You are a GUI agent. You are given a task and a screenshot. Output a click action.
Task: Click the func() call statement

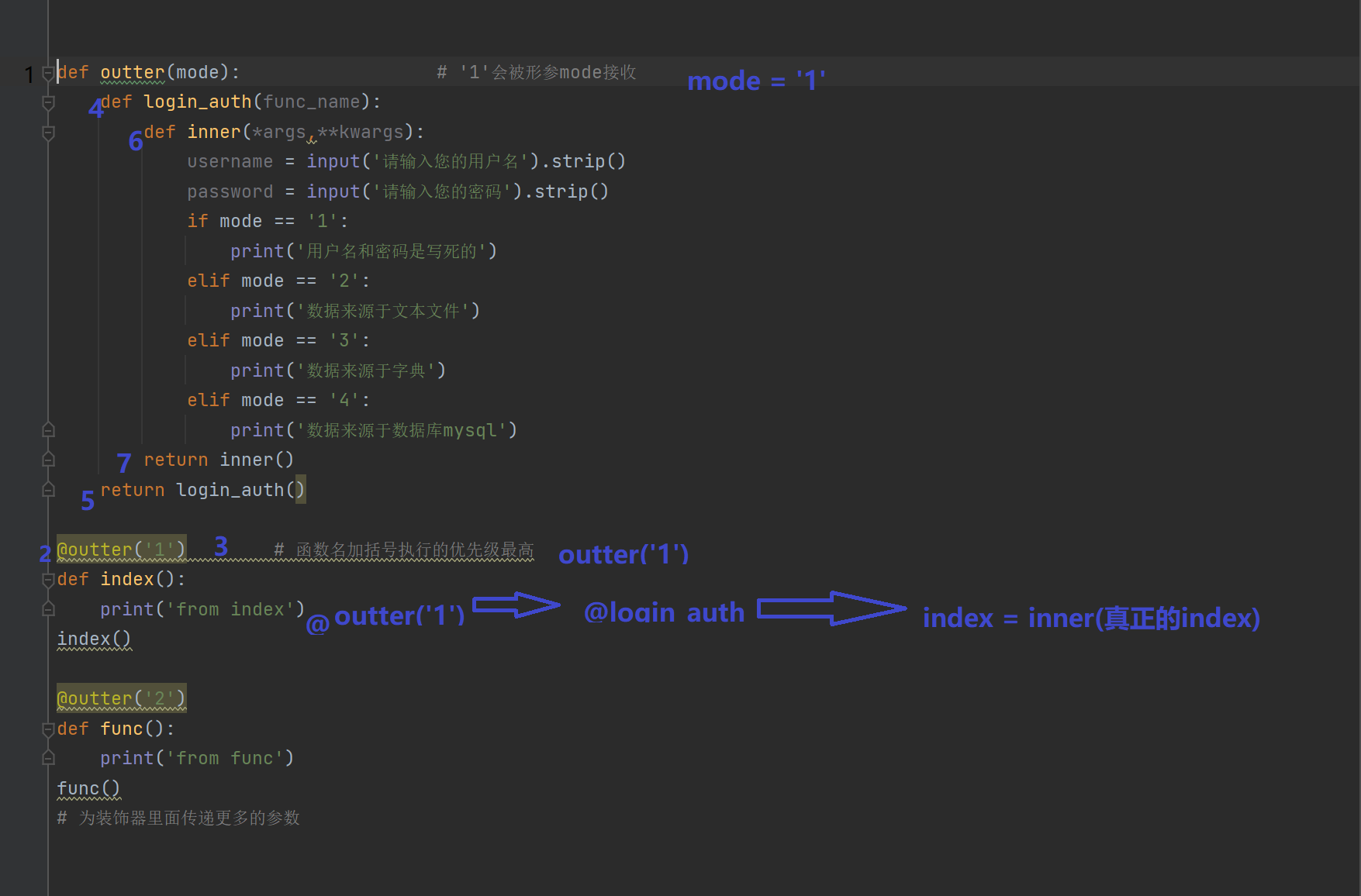pos(89,788)
